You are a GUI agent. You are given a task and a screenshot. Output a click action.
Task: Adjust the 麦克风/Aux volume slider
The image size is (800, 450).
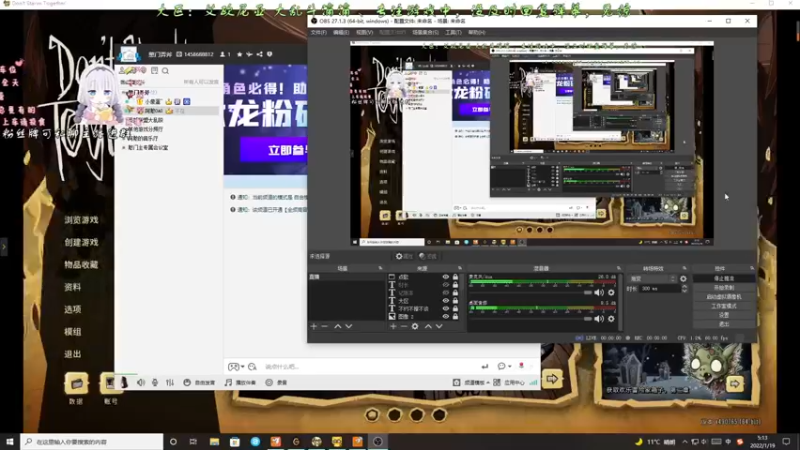point(530,293)
